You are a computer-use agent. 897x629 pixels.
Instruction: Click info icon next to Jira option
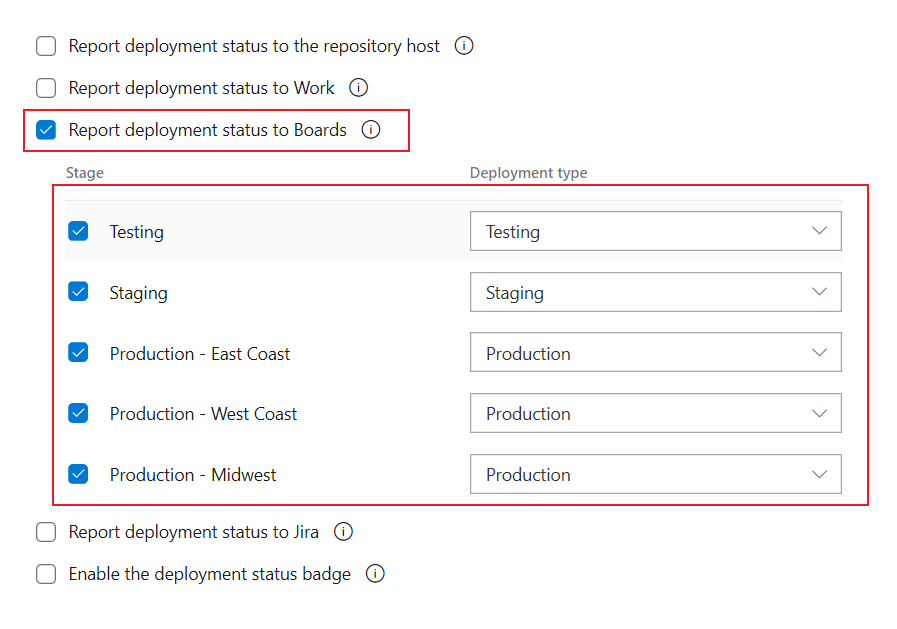tap(343, 532)
